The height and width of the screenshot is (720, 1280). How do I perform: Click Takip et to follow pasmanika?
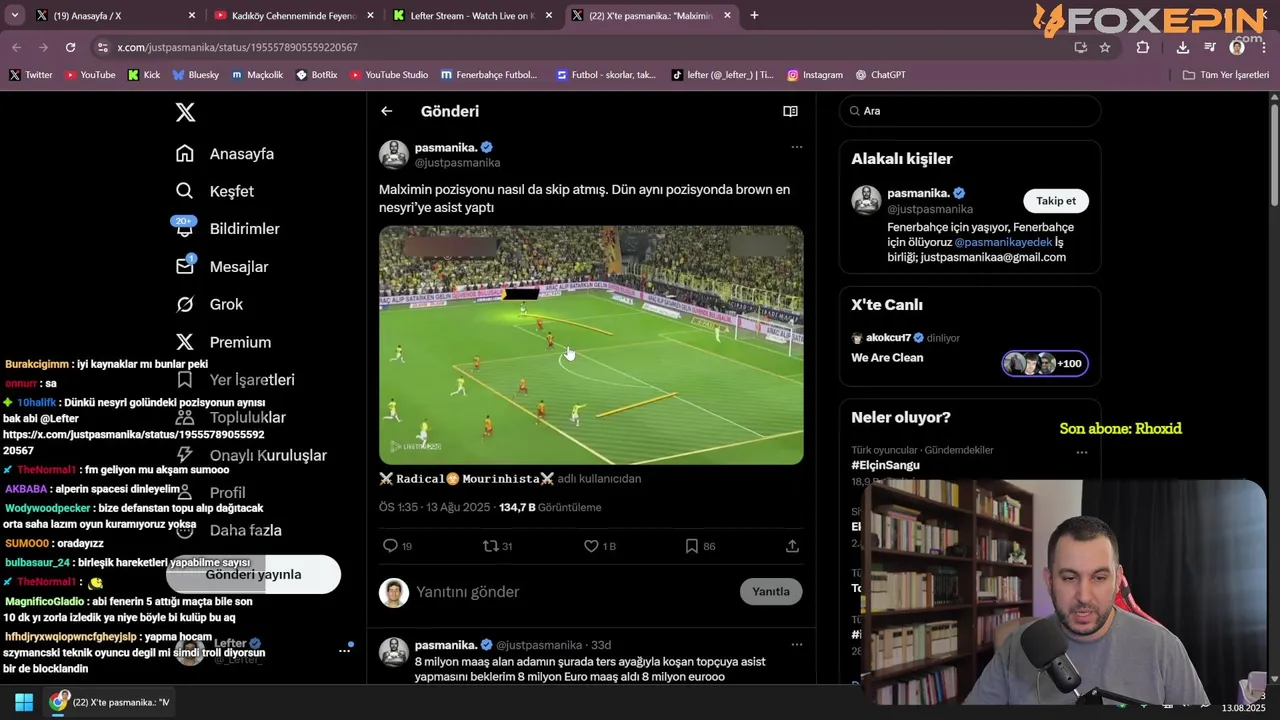[1056, 201]
